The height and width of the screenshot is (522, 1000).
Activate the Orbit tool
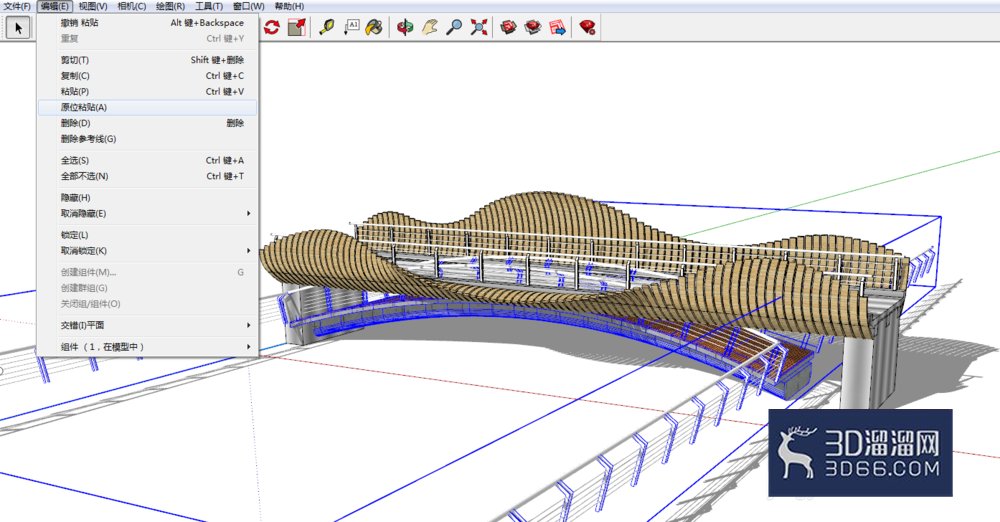pos(405,27)
